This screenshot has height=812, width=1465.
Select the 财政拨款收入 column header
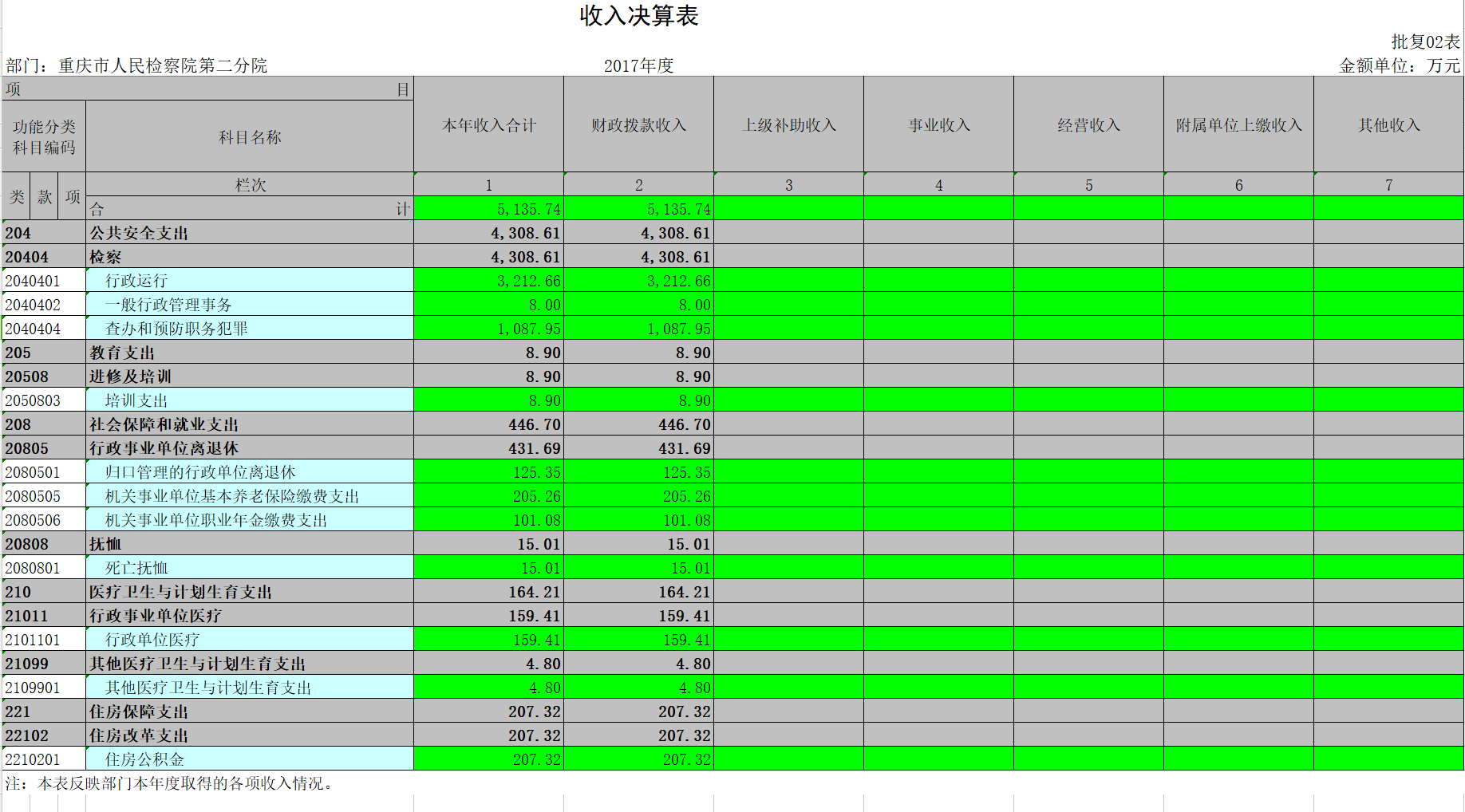click(x=638, y=125)
